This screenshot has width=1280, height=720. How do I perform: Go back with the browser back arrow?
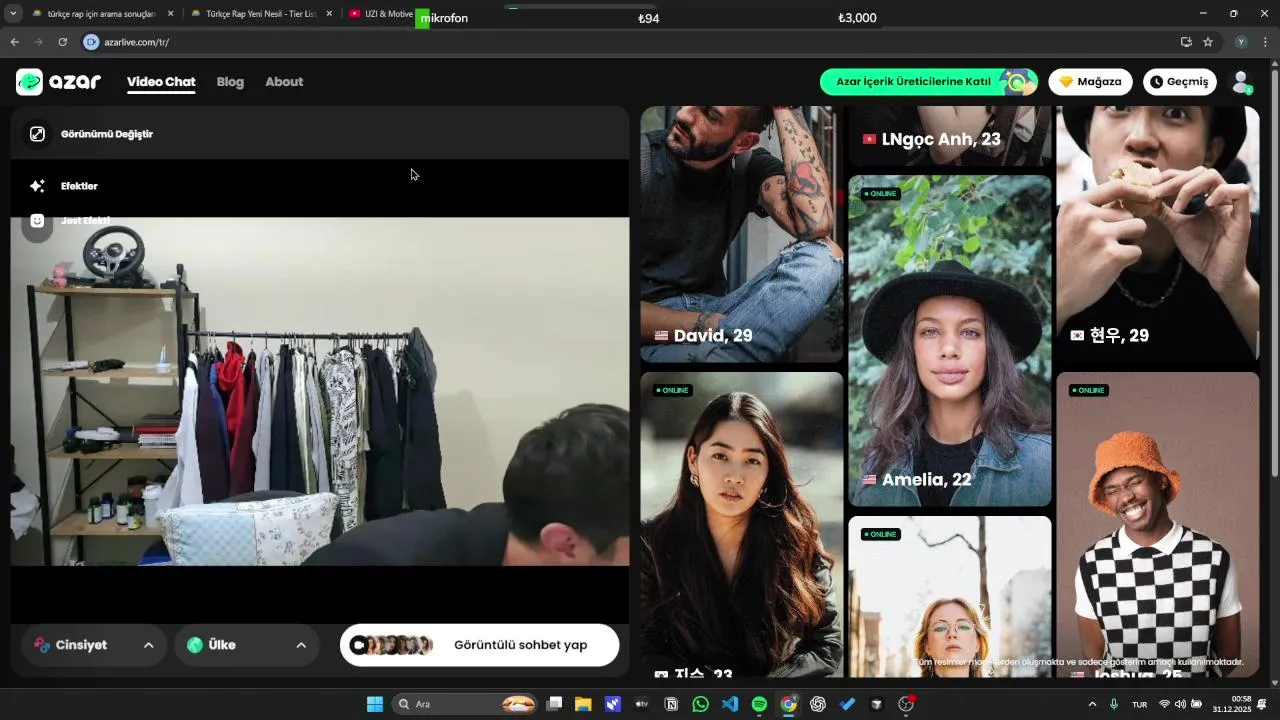coord(15,42)
